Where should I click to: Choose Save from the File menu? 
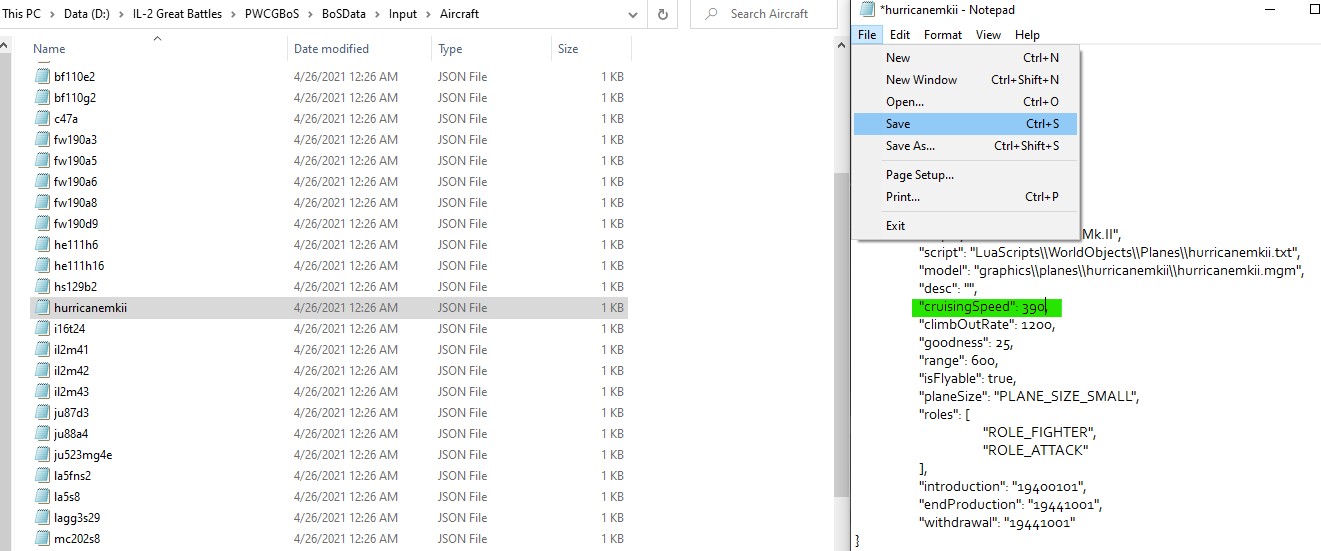click(x=898, y=124)
